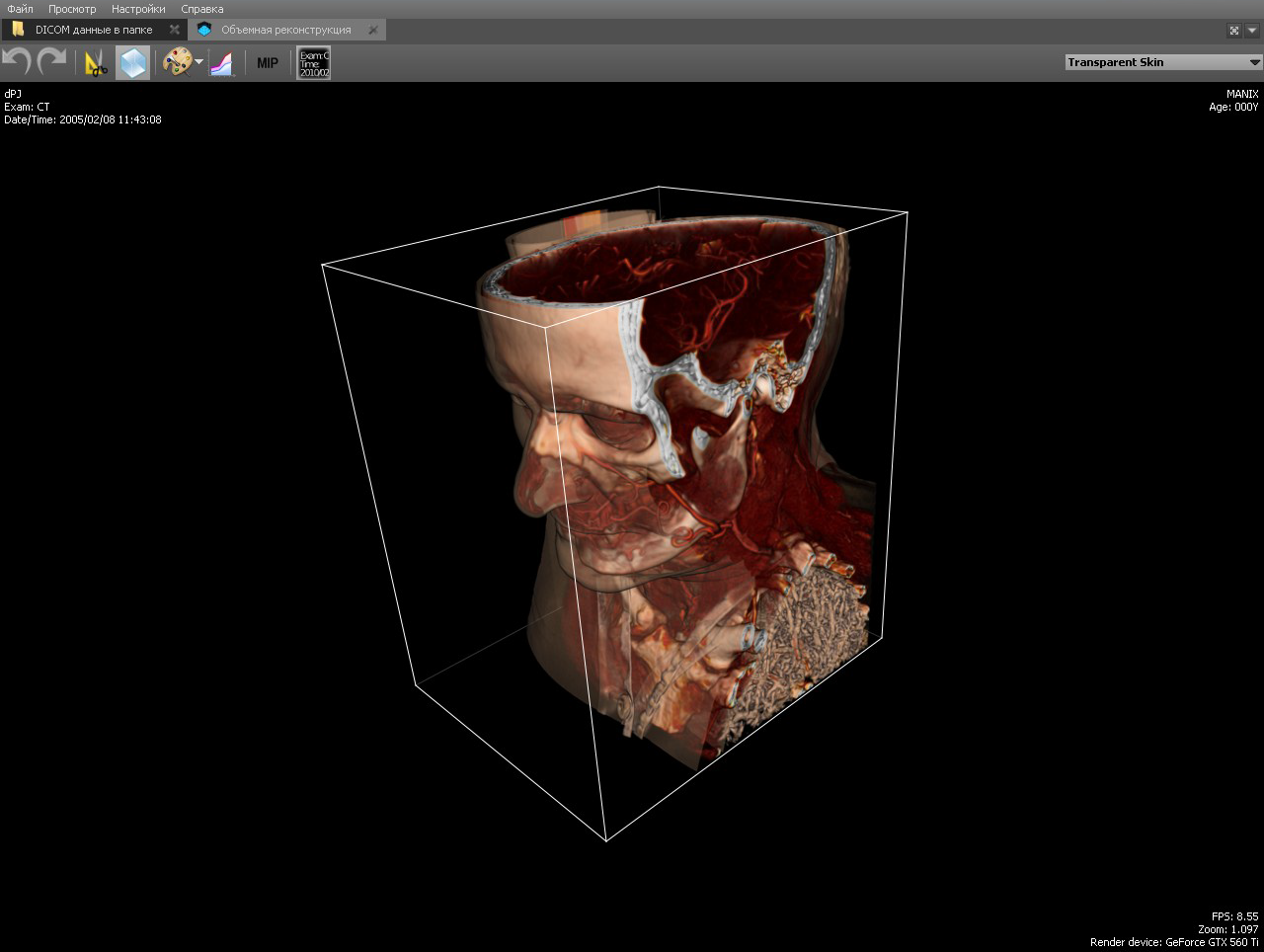This screenshot has width=1264, height=952.
Task: Open the Файл menu
Action: (x=20, y=9)
